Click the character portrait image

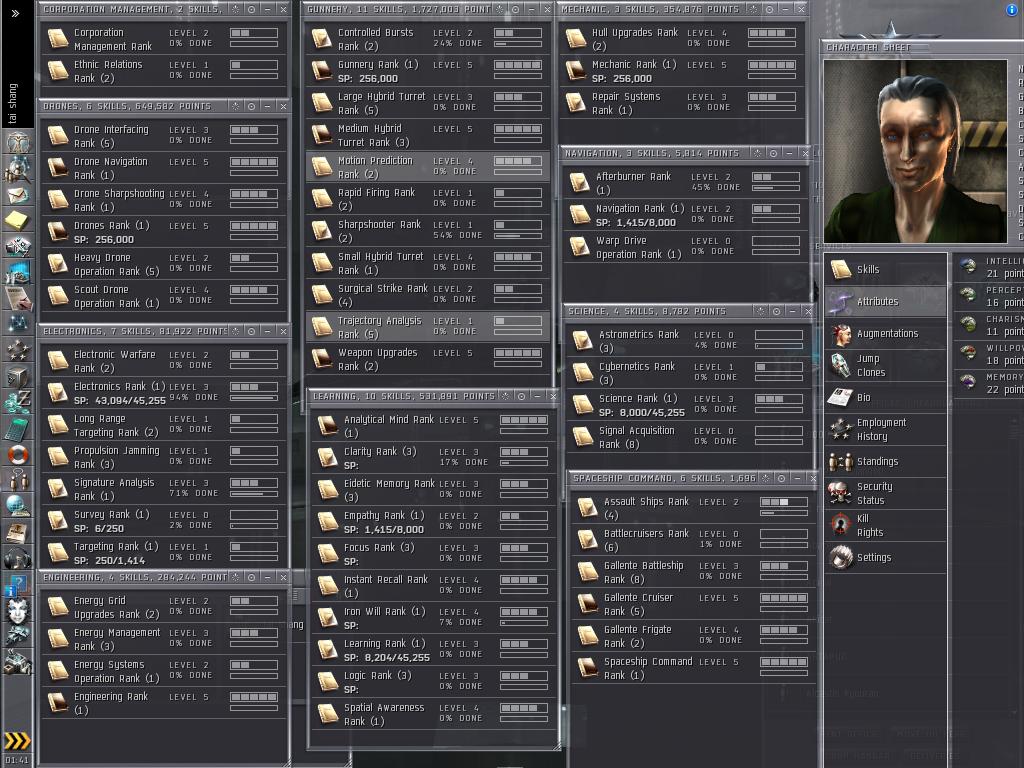(x=915, y=151)
